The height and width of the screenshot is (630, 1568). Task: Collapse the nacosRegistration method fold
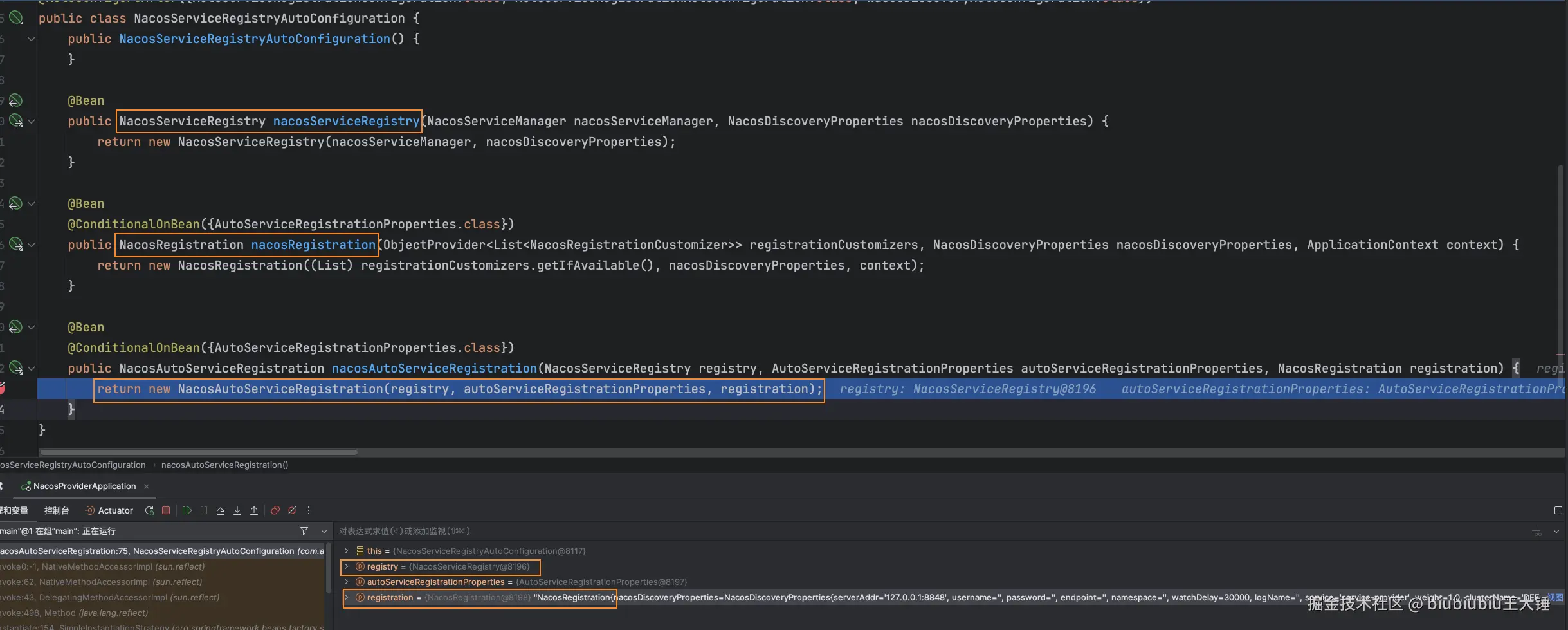tap(31, 245)
